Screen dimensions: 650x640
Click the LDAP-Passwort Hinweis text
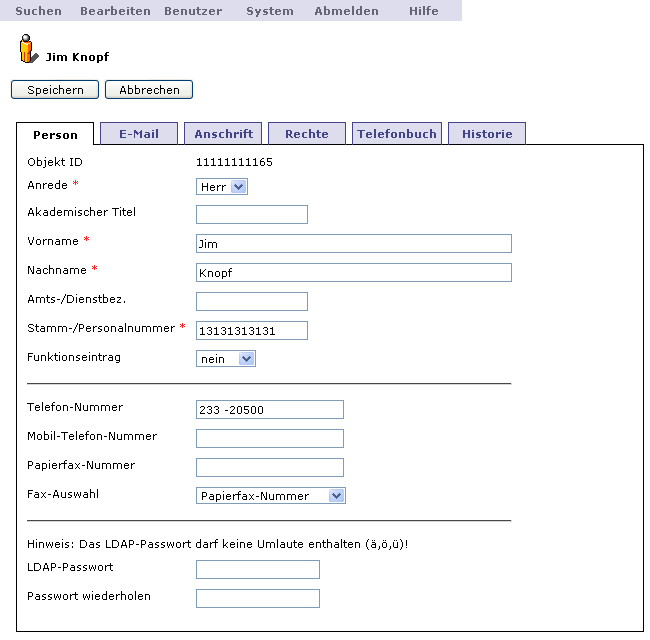tap(218, 544)
